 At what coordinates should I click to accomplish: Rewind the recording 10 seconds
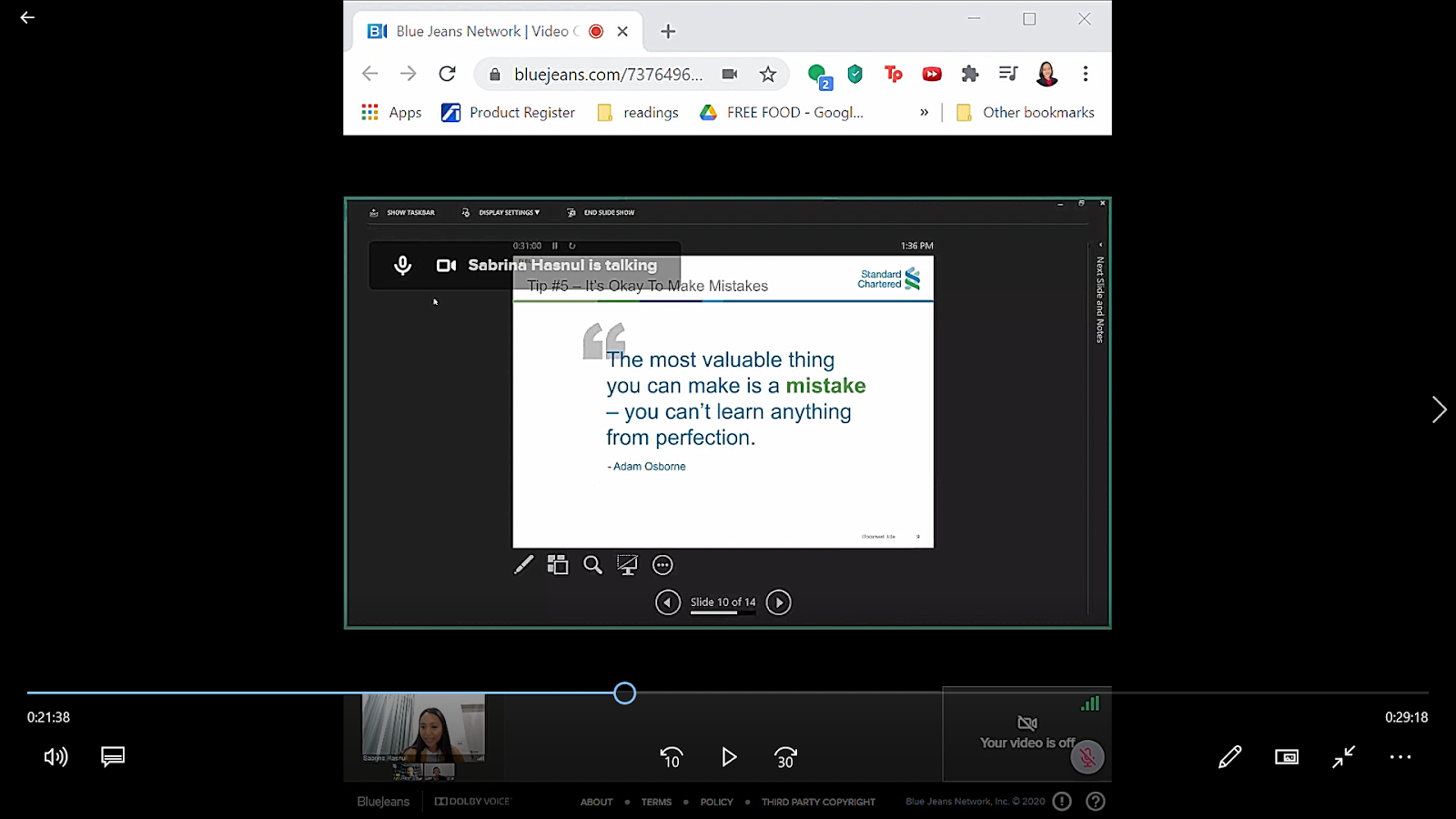pyautogui.click(x=671, y=757)
